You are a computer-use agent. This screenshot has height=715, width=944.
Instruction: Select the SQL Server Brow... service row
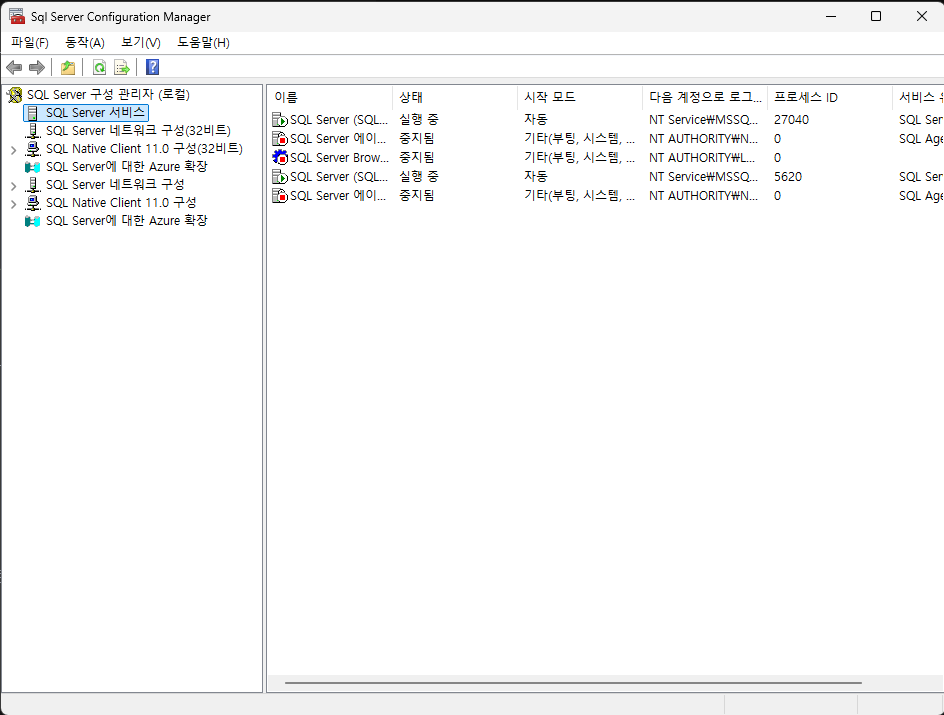click(x=606, y=158)
